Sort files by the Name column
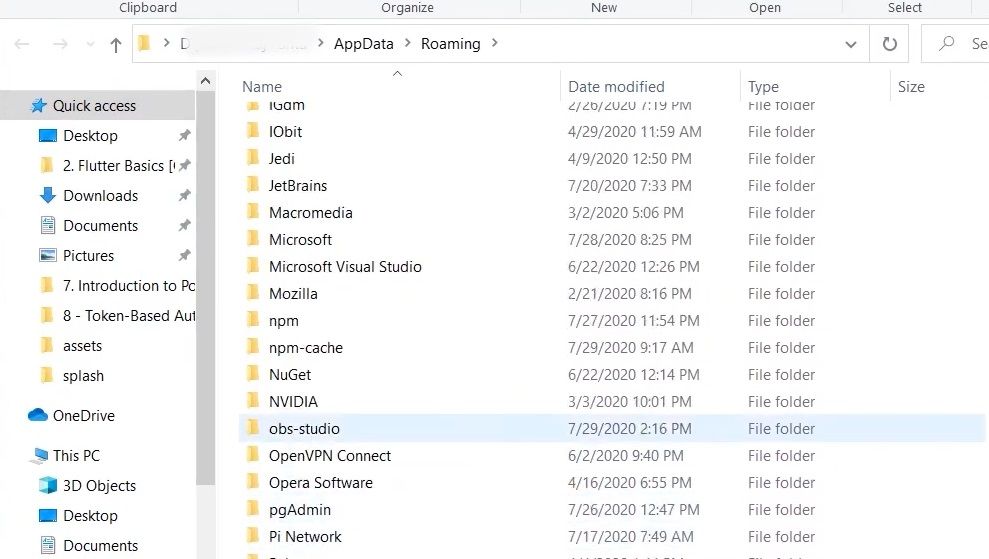 pos(262,86)
